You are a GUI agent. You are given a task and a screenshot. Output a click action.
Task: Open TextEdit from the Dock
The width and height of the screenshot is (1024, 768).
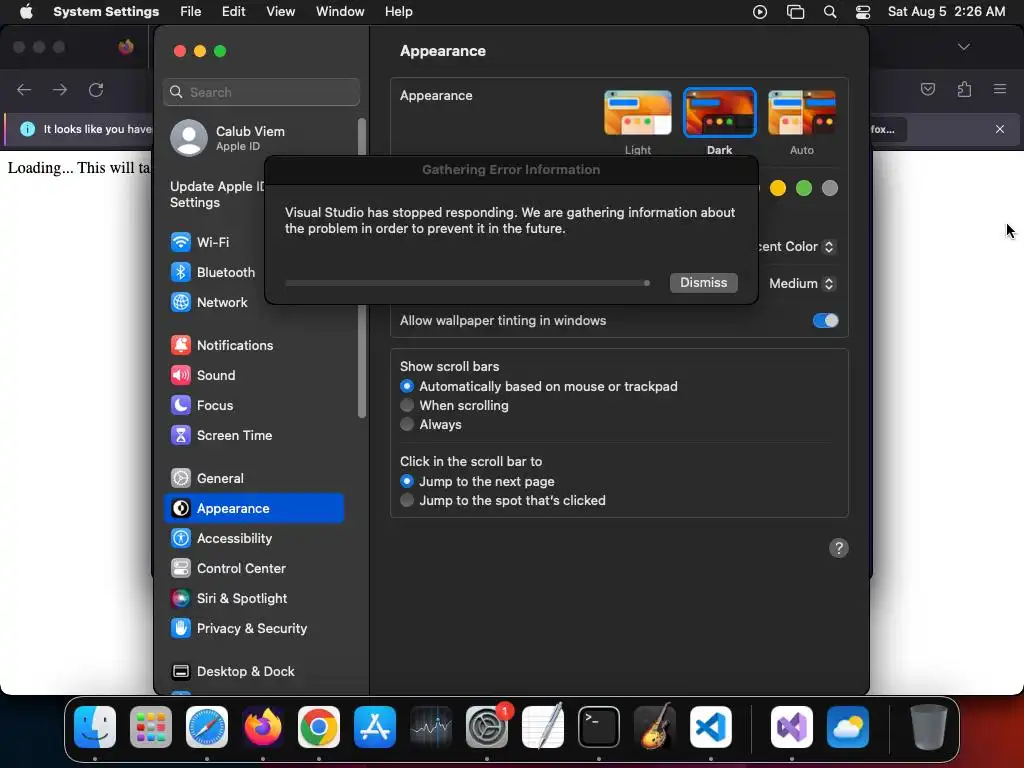click(543, 727)
